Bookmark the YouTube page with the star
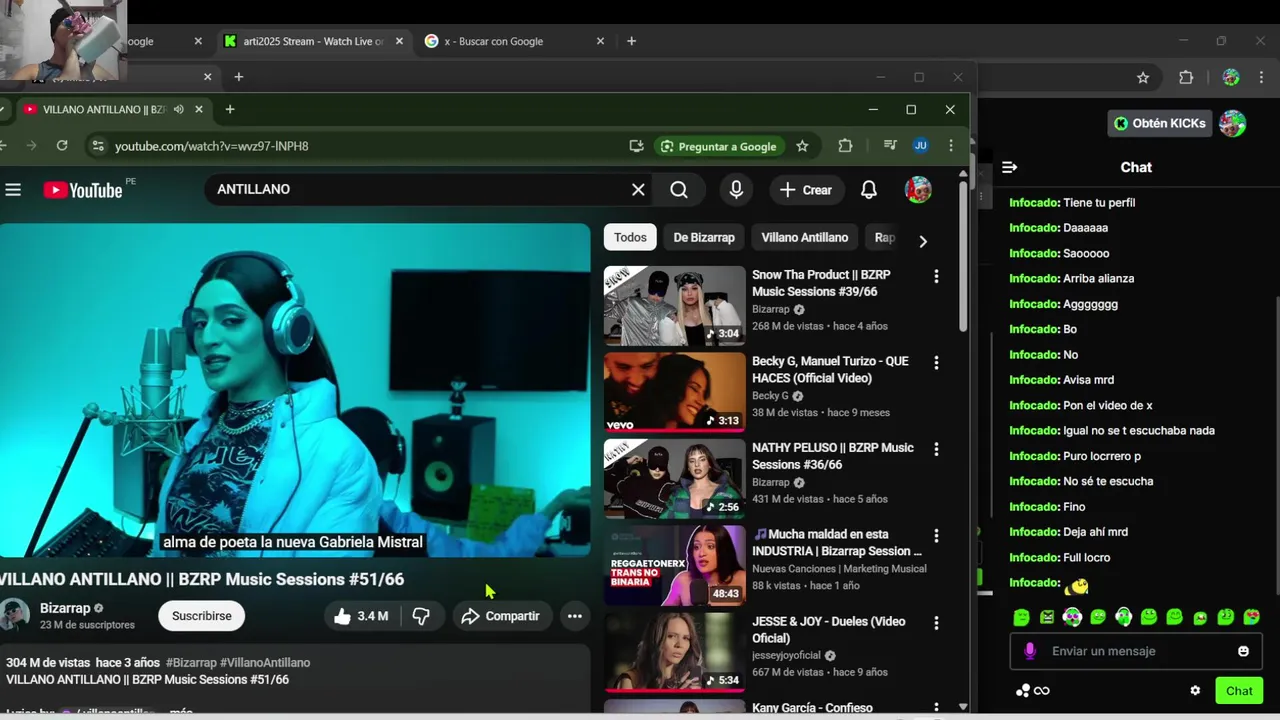The image size is (1280, 720). tap(802, 146)
